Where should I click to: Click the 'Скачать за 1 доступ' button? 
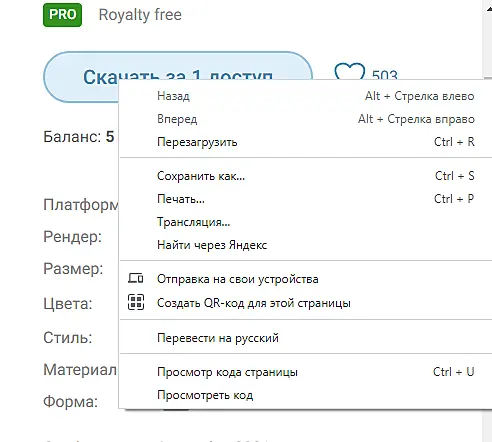[178, 77]
